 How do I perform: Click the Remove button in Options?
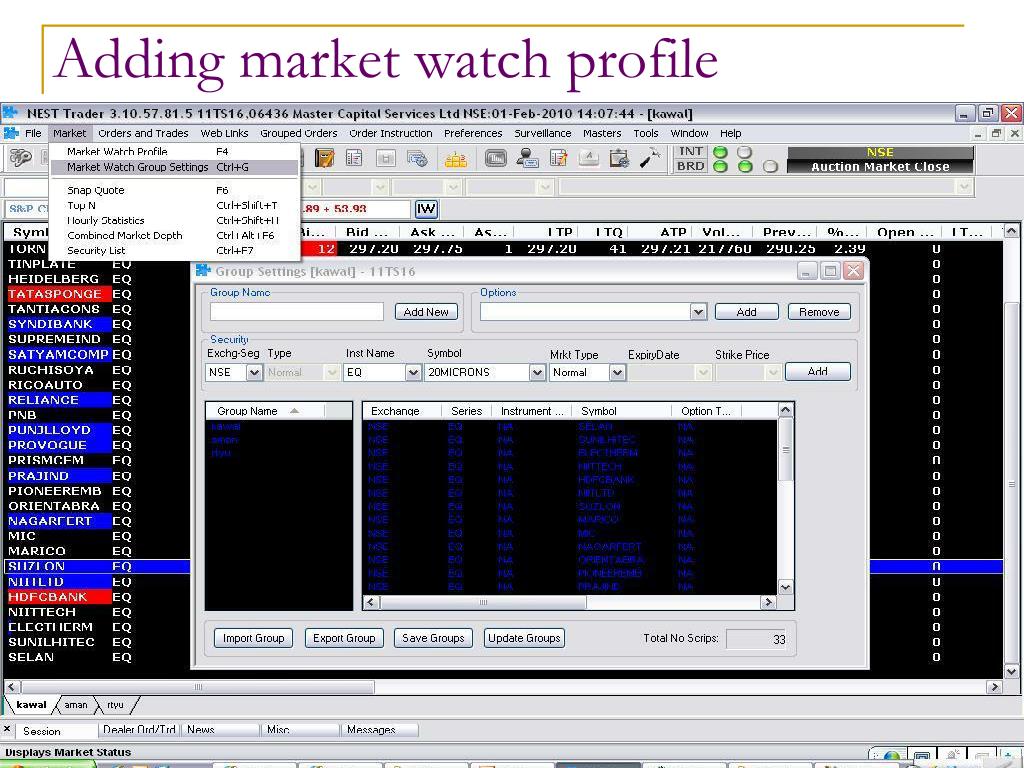819,312
